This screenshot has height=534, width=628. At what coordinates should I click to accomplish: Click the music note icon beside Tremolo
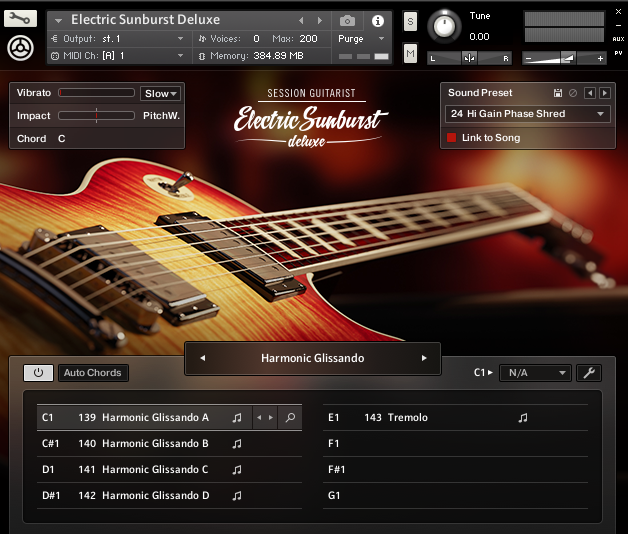click(x=523, y=418)
